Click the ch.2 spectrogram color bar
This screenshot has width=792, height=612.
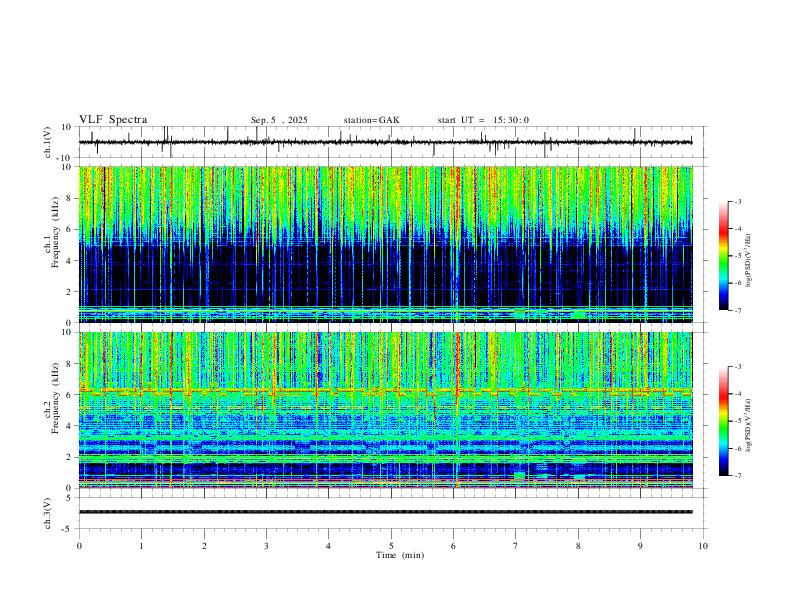pyautogui.click(x=723, y=421)
